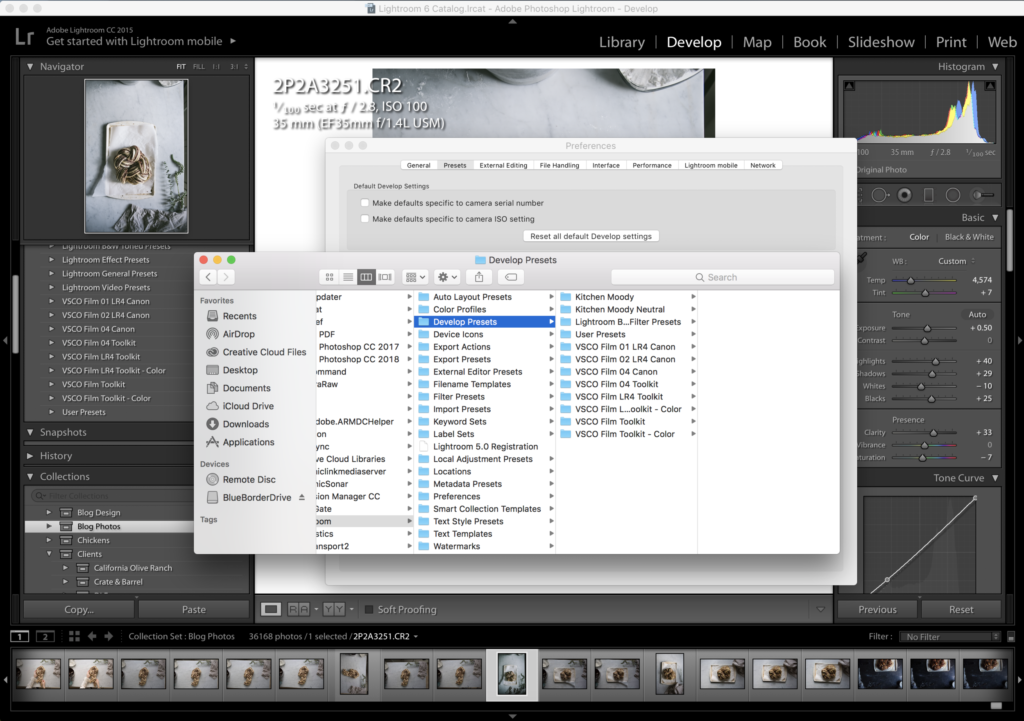Open WB Custom dropdown

(x=957, y=261)
